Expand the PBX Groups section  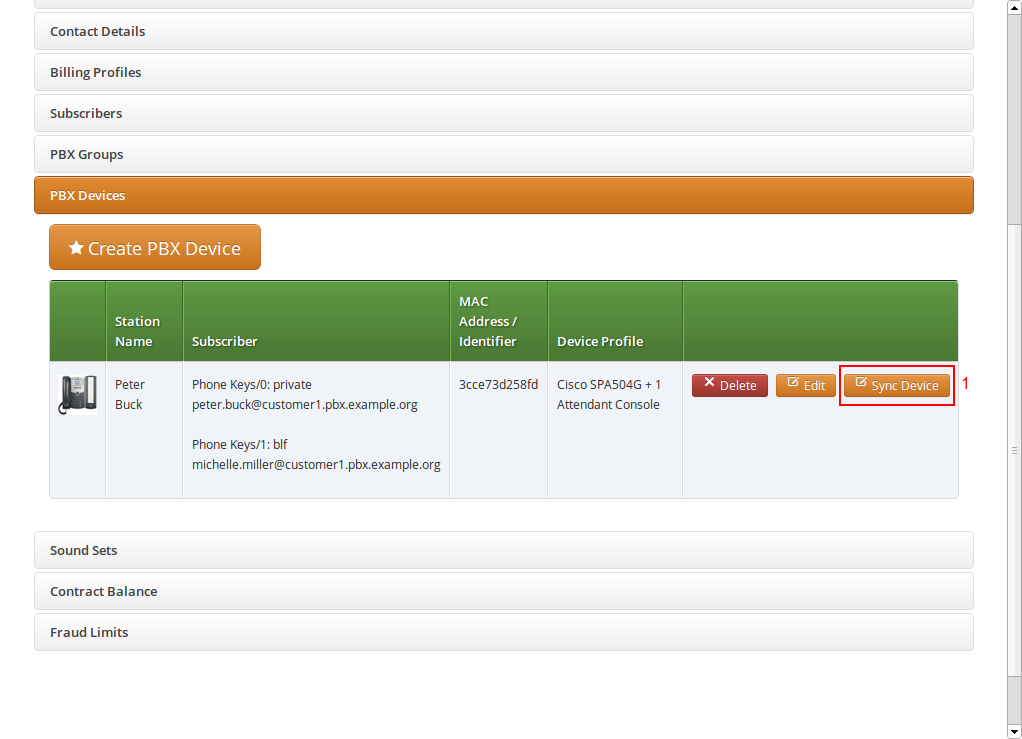[504, 154]
